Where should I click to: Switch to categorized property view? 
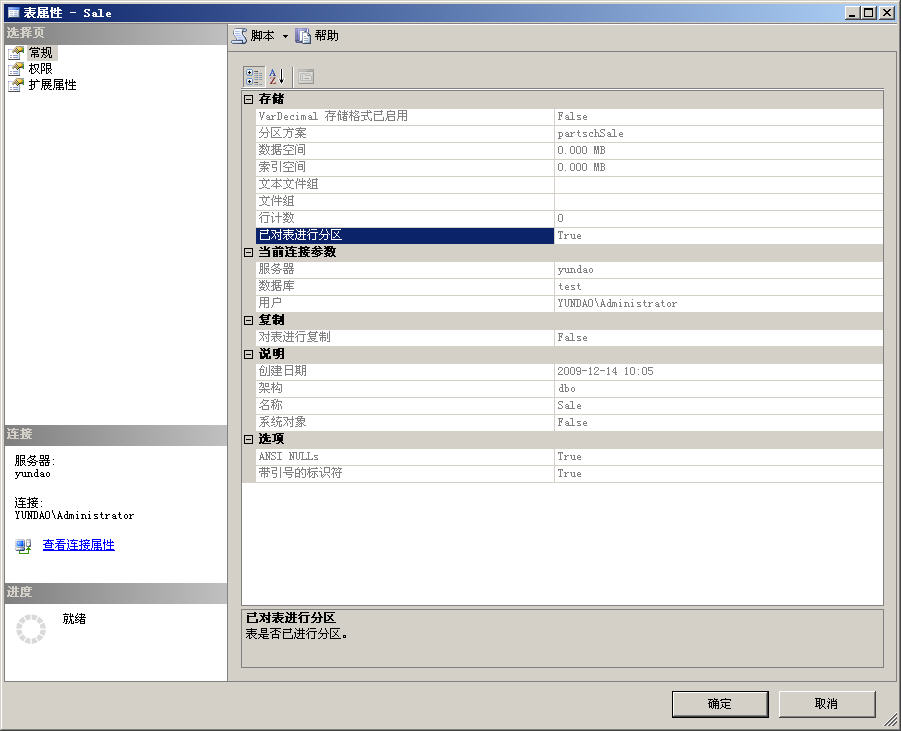pyautogui.click(x=254, y=76)
